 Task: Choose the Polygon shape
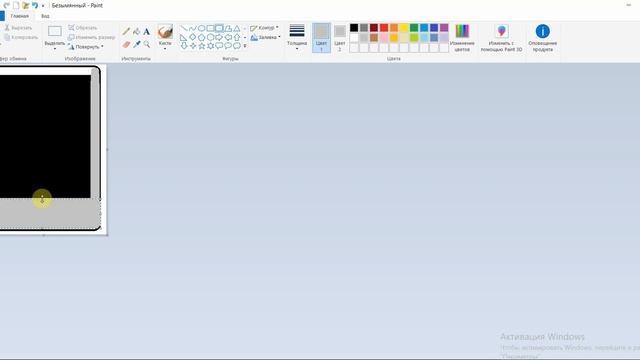tap(228, 28)
